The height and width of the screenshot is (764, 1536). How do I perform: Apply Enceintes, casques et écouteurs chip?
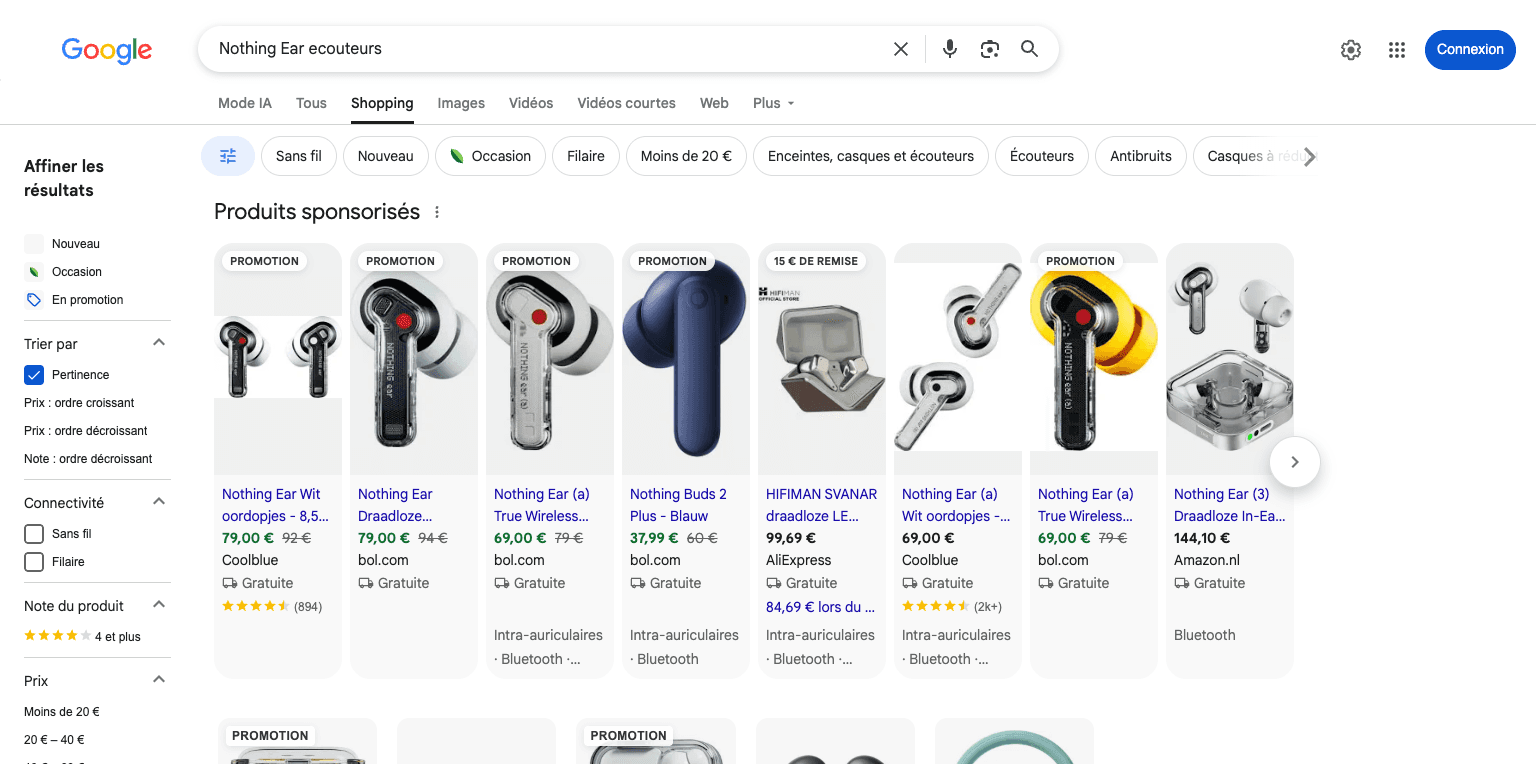(871, 156)
